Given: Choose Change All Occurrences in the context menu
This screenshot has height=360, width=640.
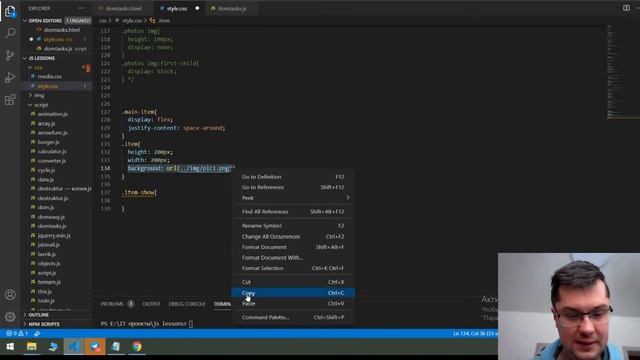Looking at the screenshot, I should [x=293, y=237].
